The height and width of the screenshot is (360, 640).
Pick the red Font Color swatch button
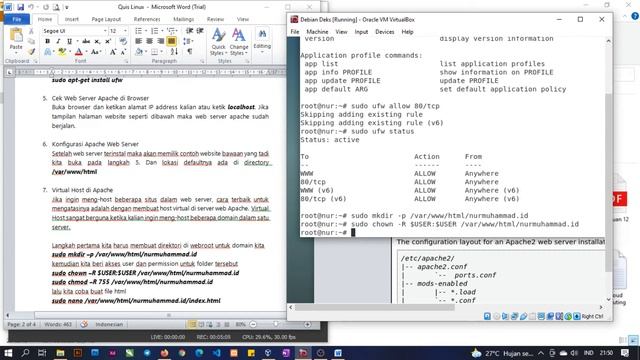tap(79, 52)
